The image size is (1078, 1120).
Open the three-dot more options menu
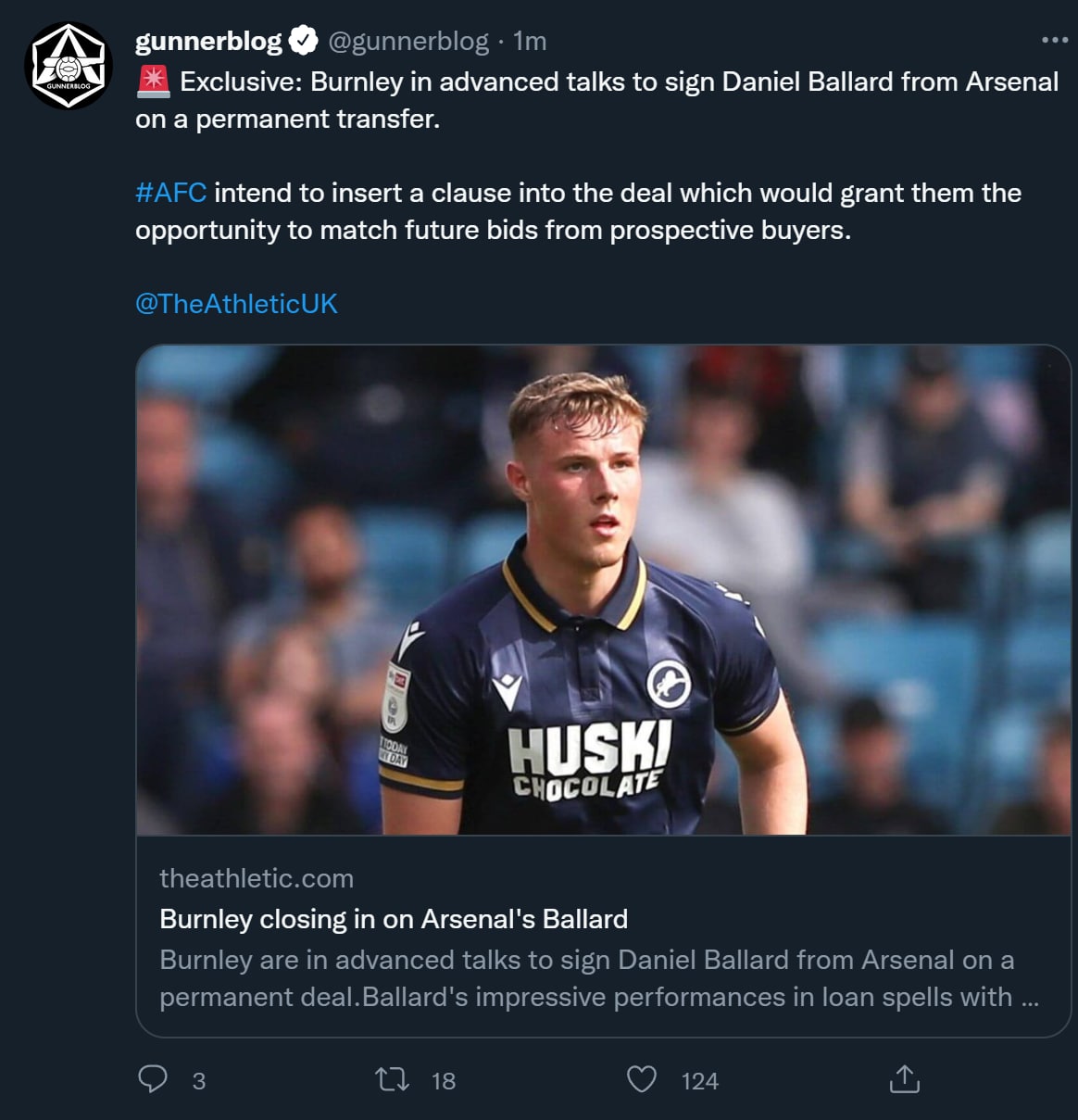tap(1054, 40)
